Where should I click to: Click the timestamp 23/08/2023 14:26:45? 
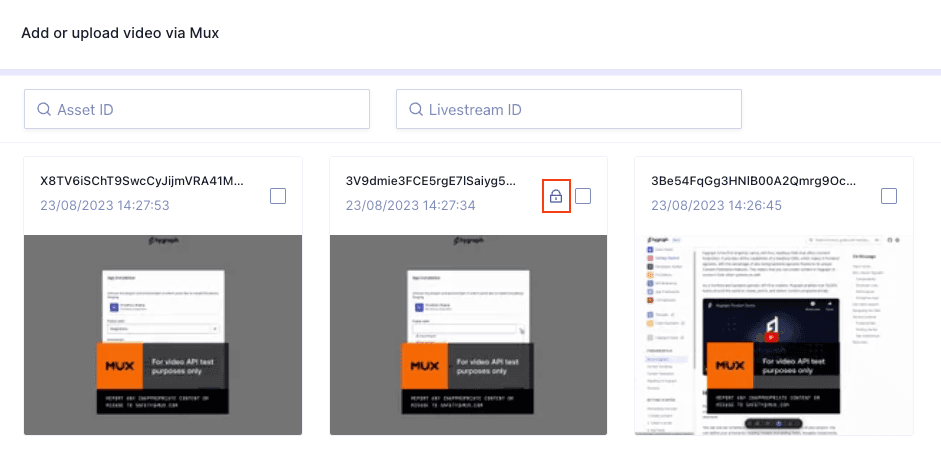coord(716,205)
